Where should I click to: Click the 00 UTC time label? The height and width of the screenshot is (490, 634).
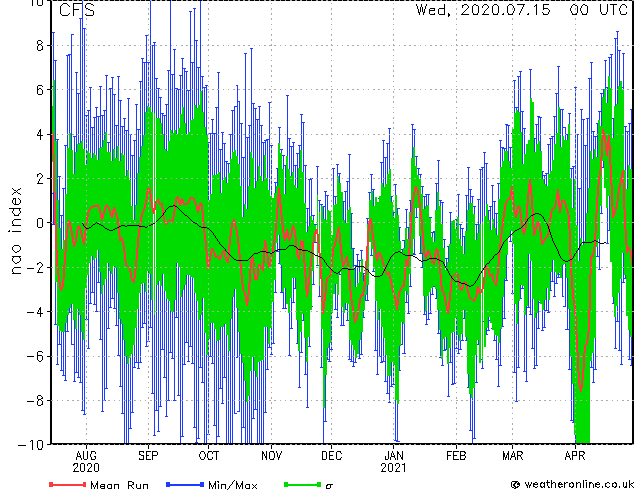tap(598, 10)
